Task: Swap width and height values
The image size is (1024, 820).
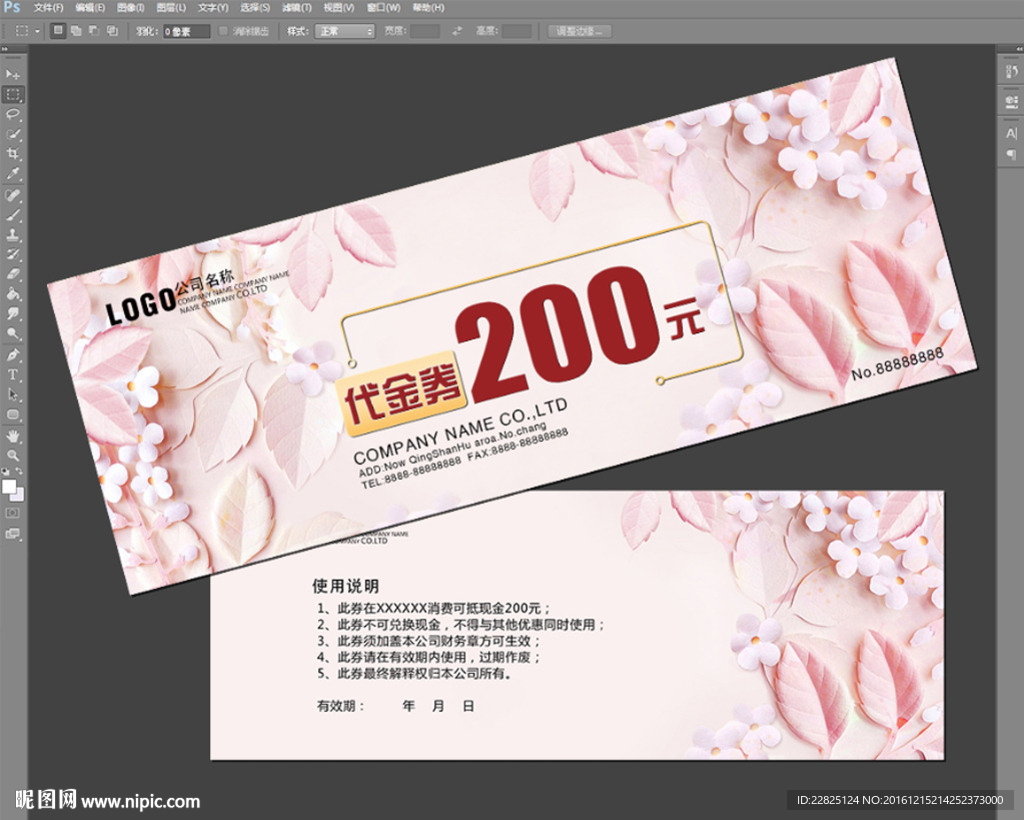Action: (457, 31)
